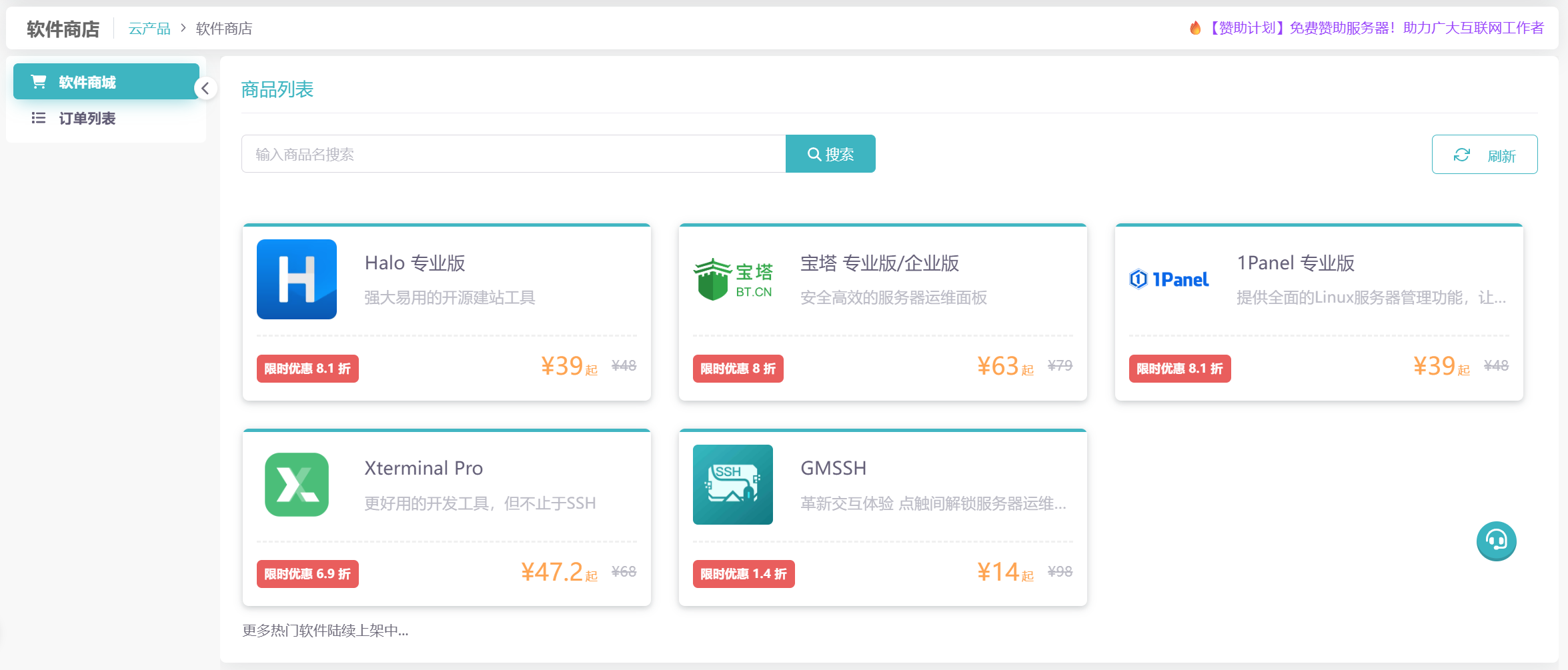
Task: Click the shopping cart icon in sidebar
Action: (x=39, y=82)
